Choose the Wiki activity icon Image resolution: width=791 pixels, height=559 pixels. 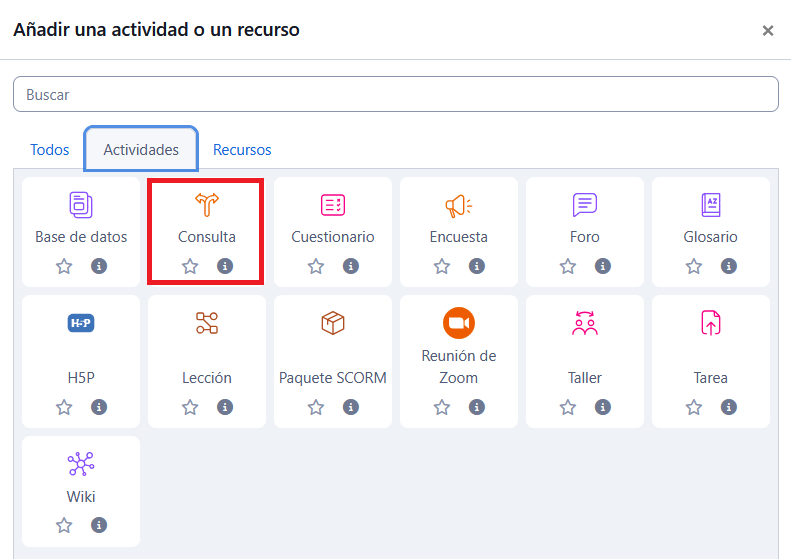pos(81,463)
